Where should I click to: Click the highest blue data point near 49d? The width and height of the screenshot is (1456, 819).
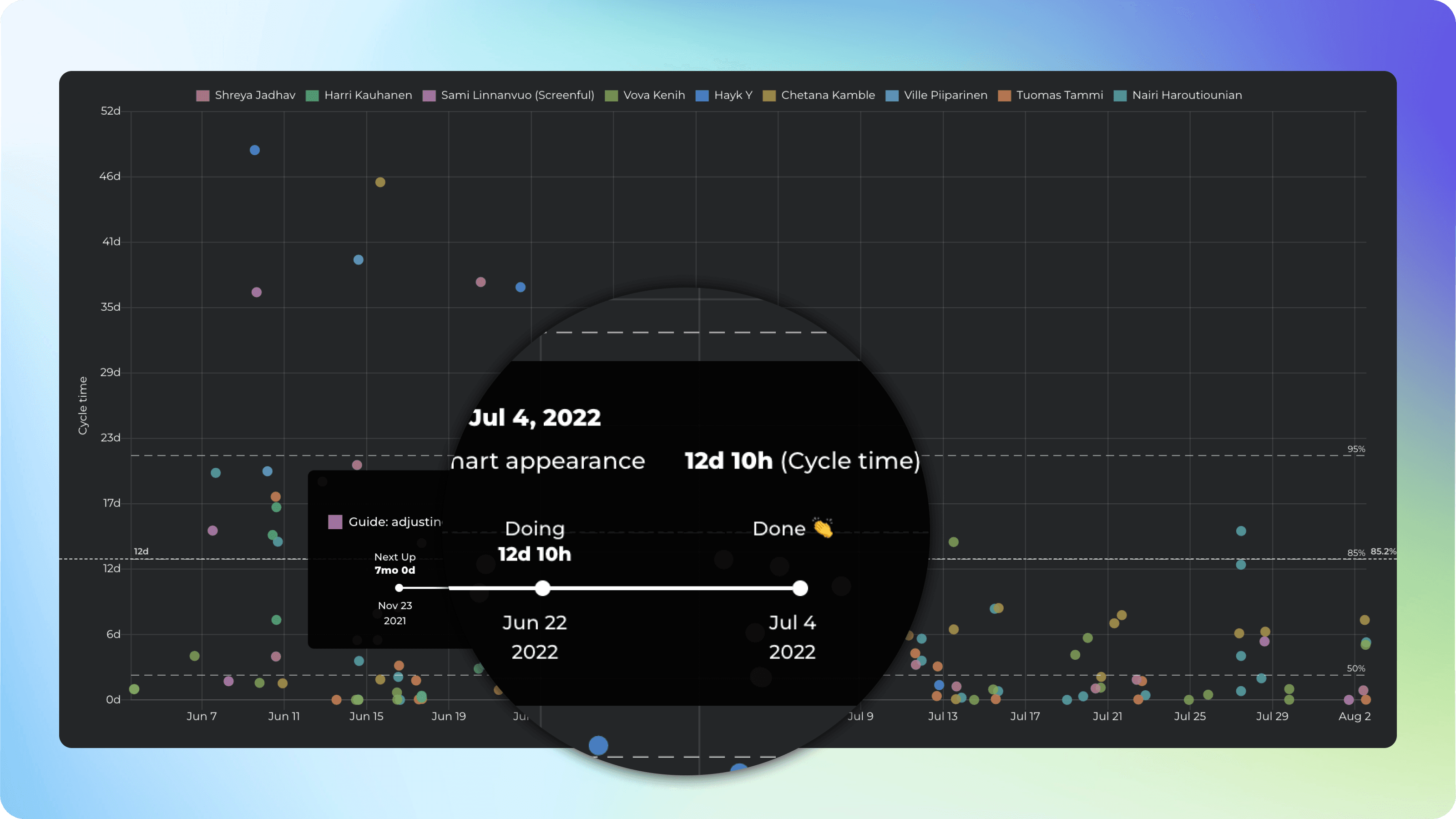tap(255, 150)
